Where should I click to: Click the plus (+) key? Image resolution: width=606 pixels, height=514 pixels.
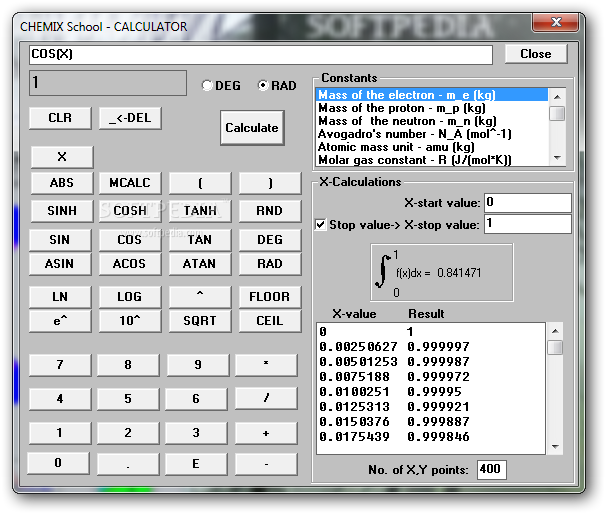pos(266,433)
